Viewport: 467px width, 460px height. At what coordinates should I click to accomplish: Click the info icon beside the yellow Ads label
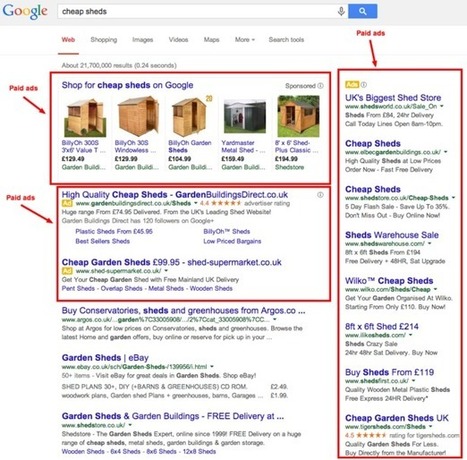point(364,85)
